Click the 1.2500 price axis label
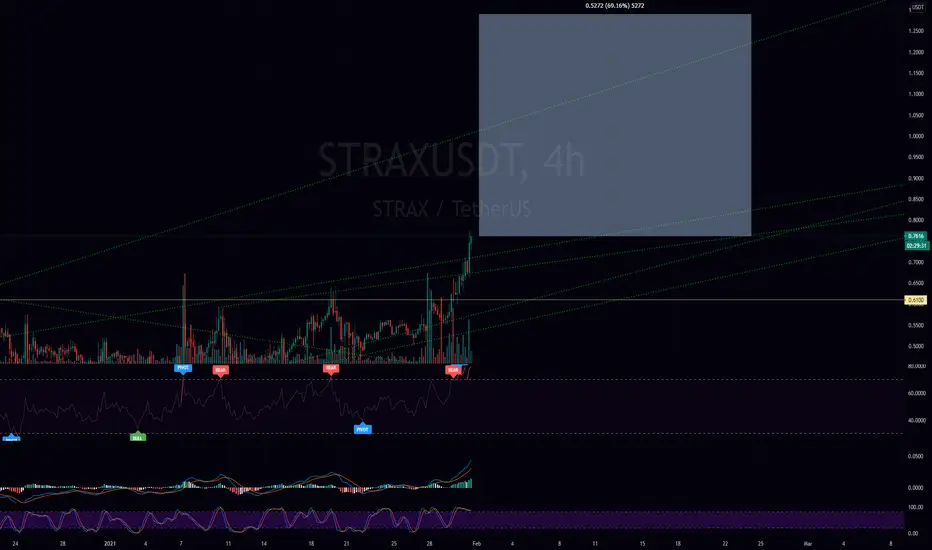Image resolution: width=932 pixels, height=550 pixels. [x=916, y=31]
